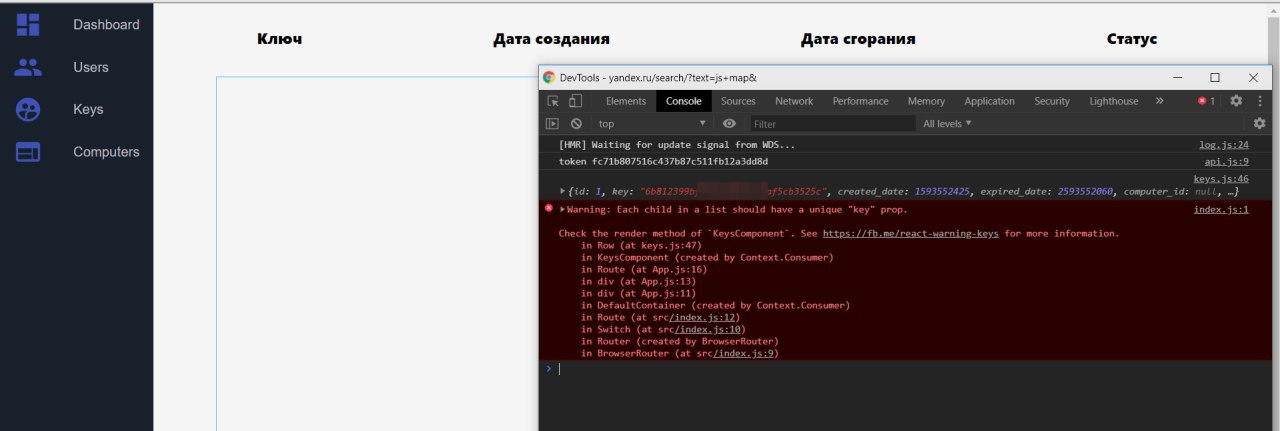This screenshot has width=1280, height=431.
Task: Click the Ключ column header
Action: [x=280, y=39]
